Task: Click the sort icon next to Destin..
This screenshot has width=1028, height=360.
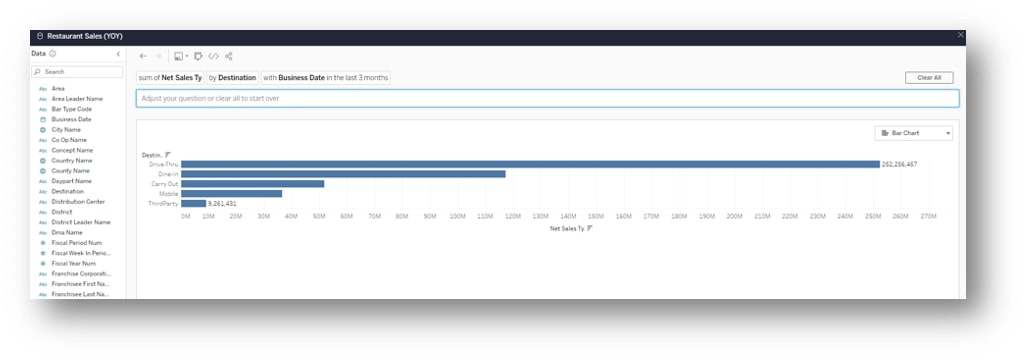Action: [168, 155]
